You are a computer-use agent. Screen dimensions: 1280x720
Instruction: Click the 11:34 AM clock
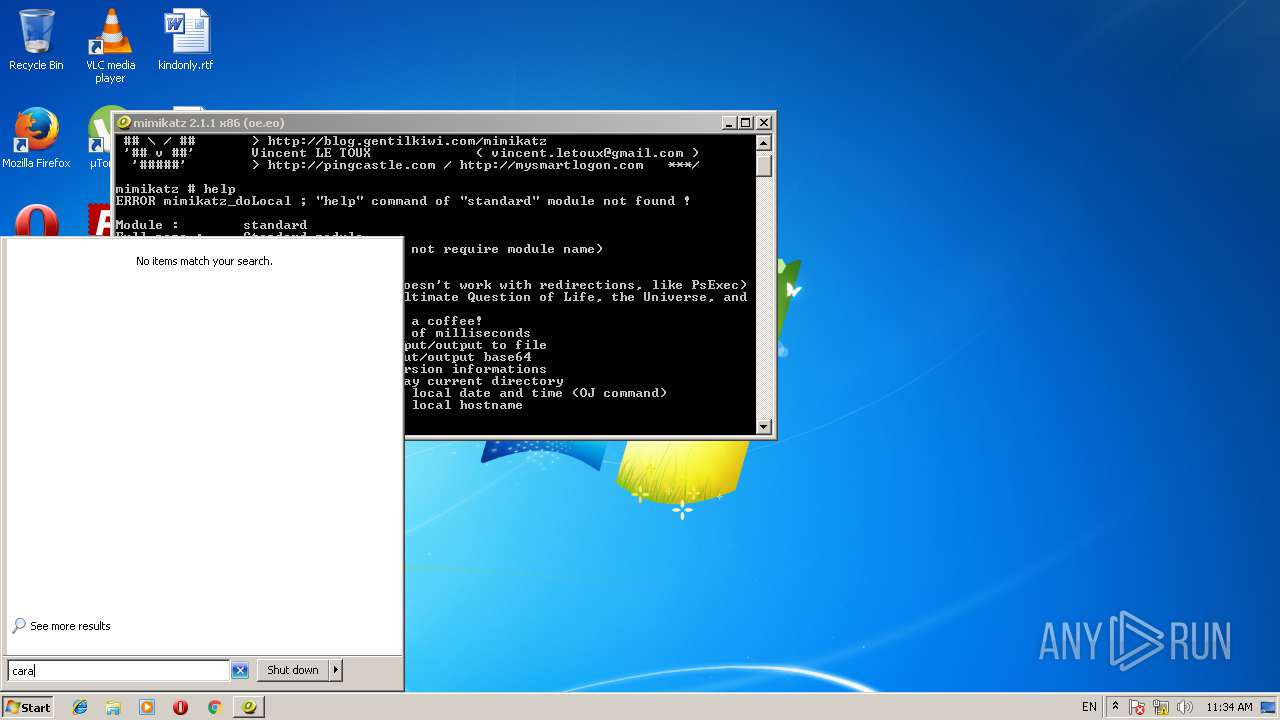tap(1229, 707)
